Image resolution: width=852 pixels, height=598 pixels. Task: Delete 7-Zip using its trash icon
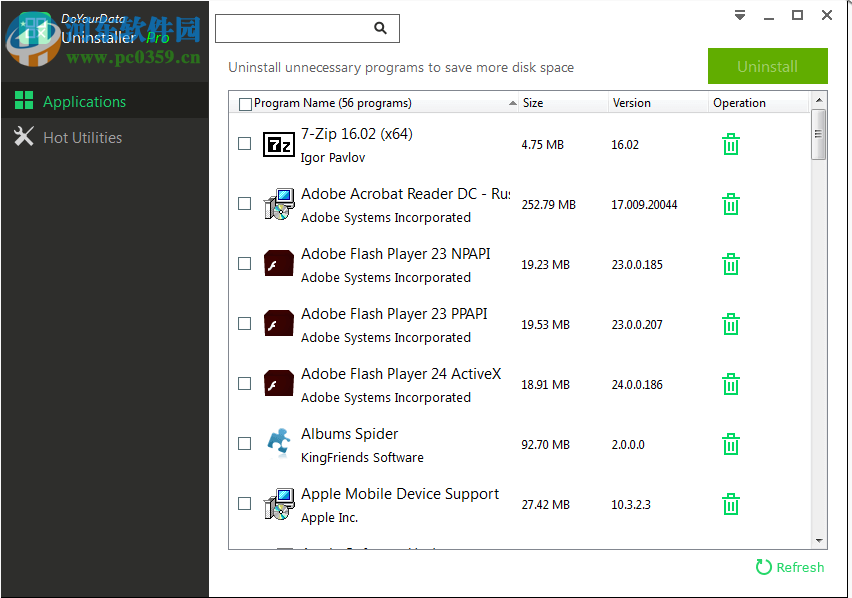pos(730,144)
